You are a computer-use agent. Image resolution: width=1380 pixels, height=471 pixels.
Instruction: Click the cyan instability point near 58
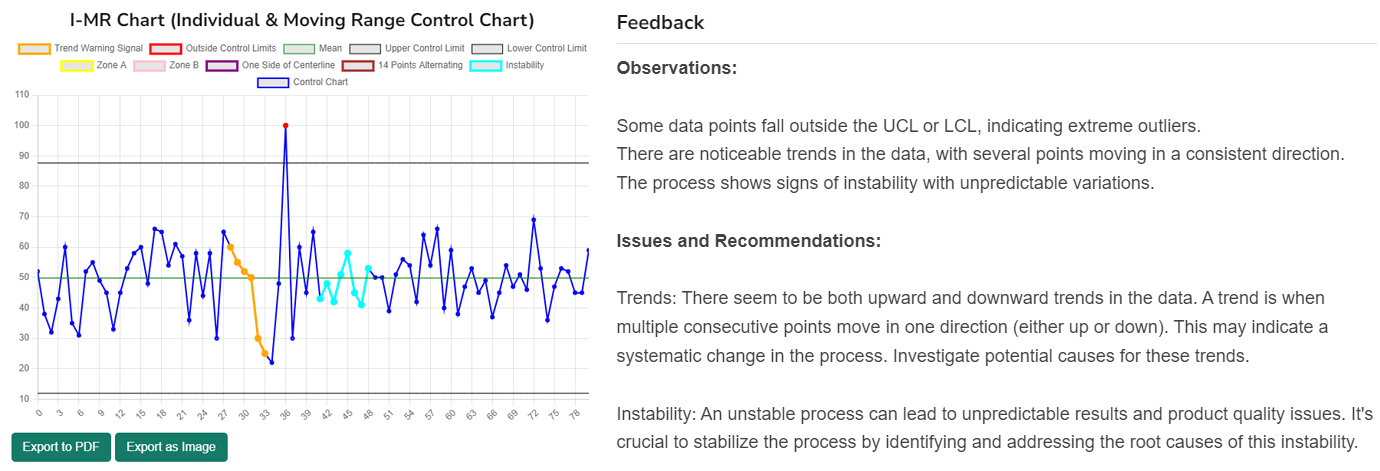(x=348, y=254)
